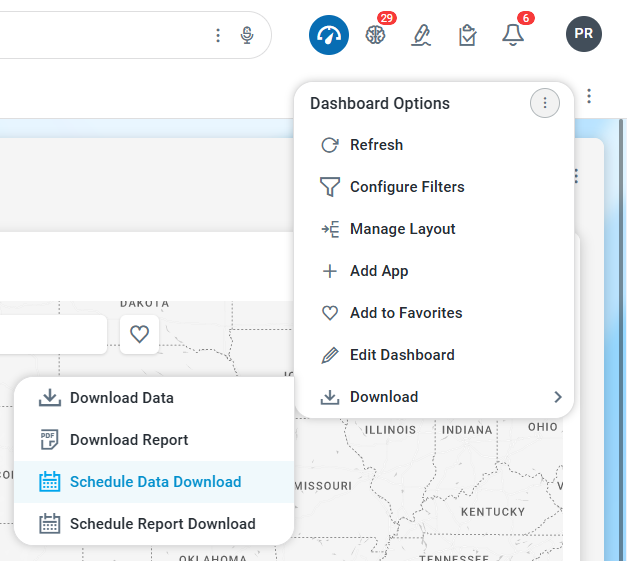Click Download Data in submenu
The height and width of the screenshot is (561, 627).
(121, 398)
